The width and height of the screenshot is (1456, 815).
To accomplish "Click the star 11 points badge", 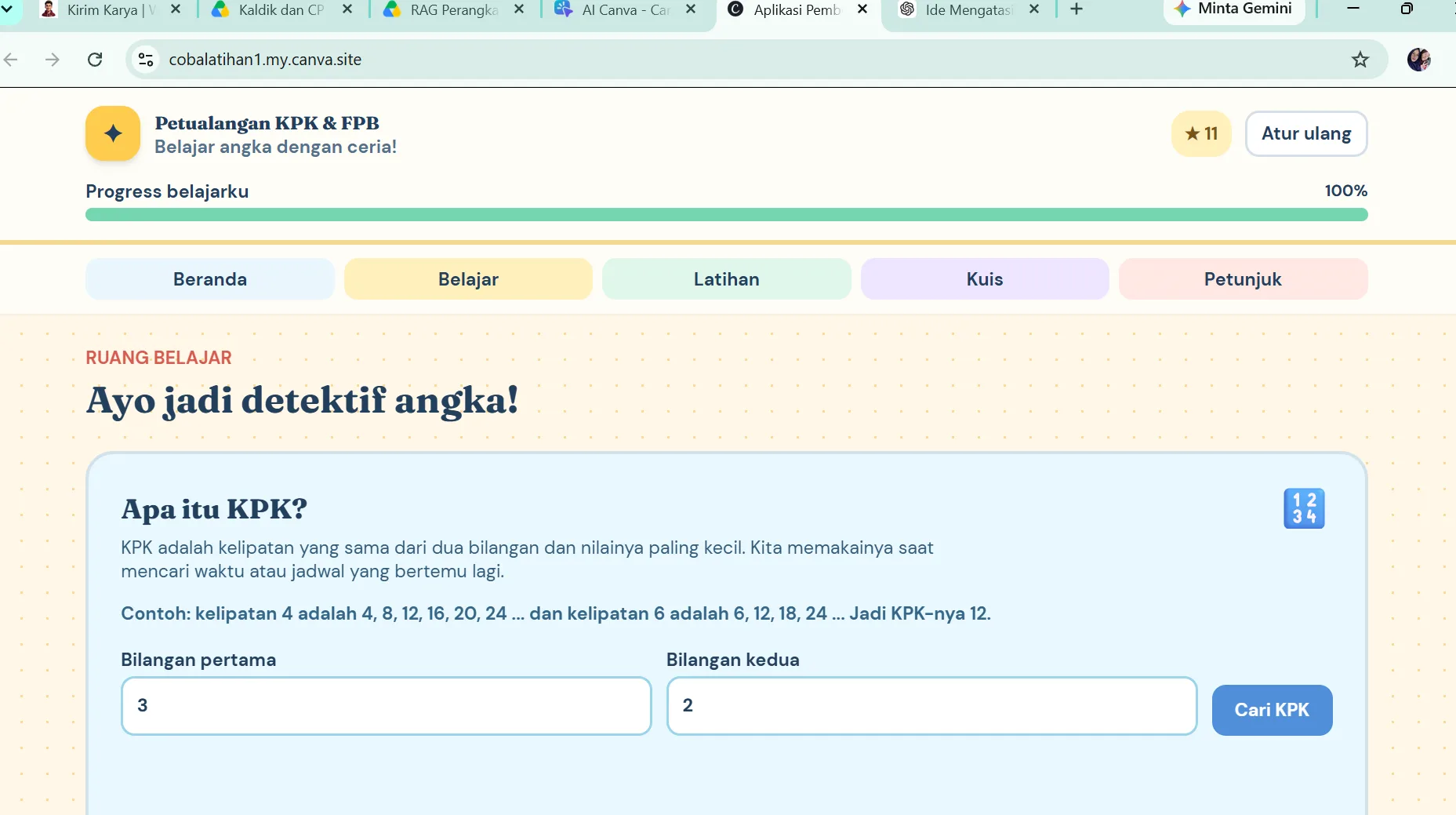I will [x=1201, y=133].
